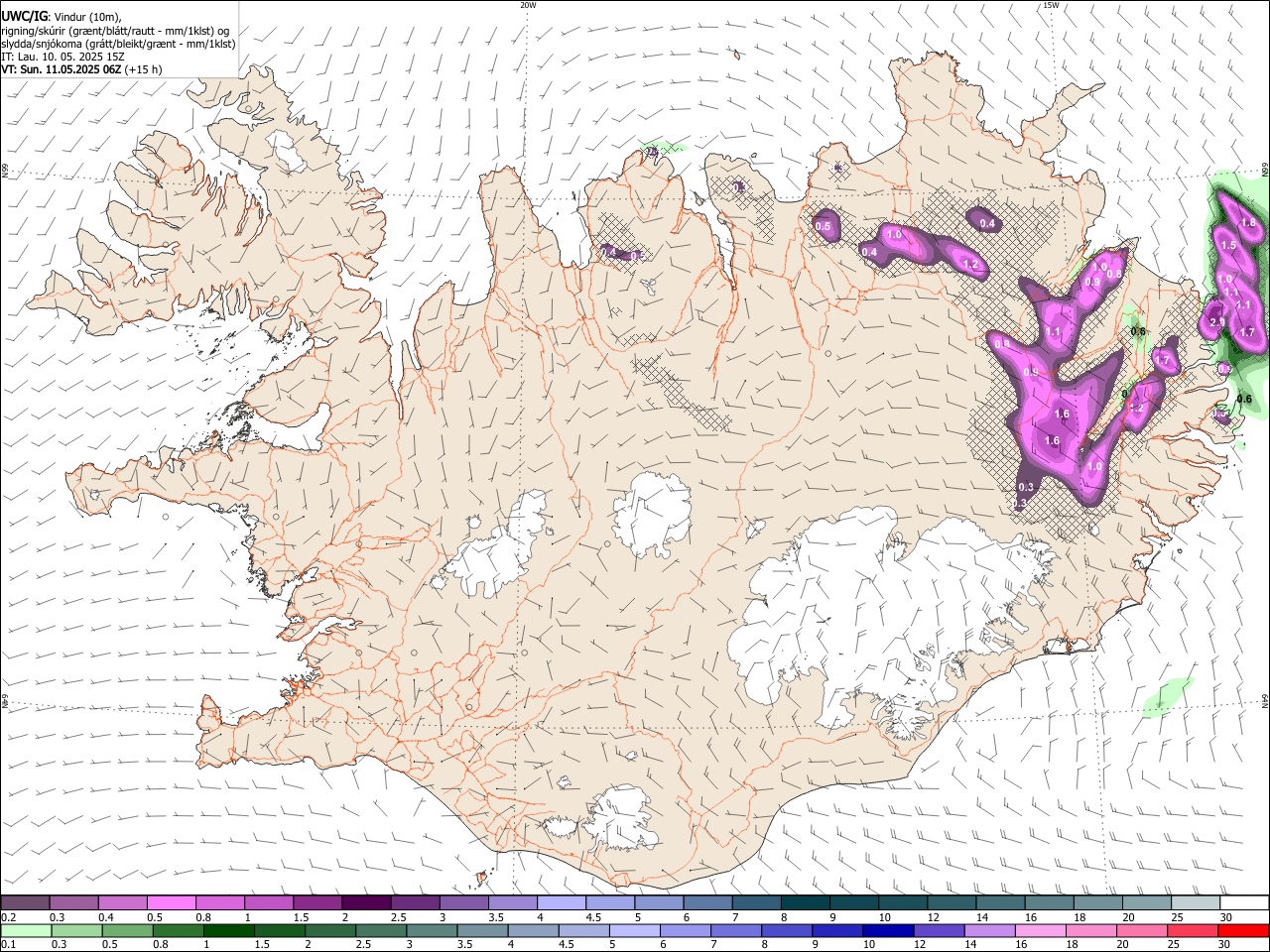Viewport: 1270px width, 952px height.
Task: Pick the dark navy blue swatch on the rain scale
Action: [x=887, y=930]
